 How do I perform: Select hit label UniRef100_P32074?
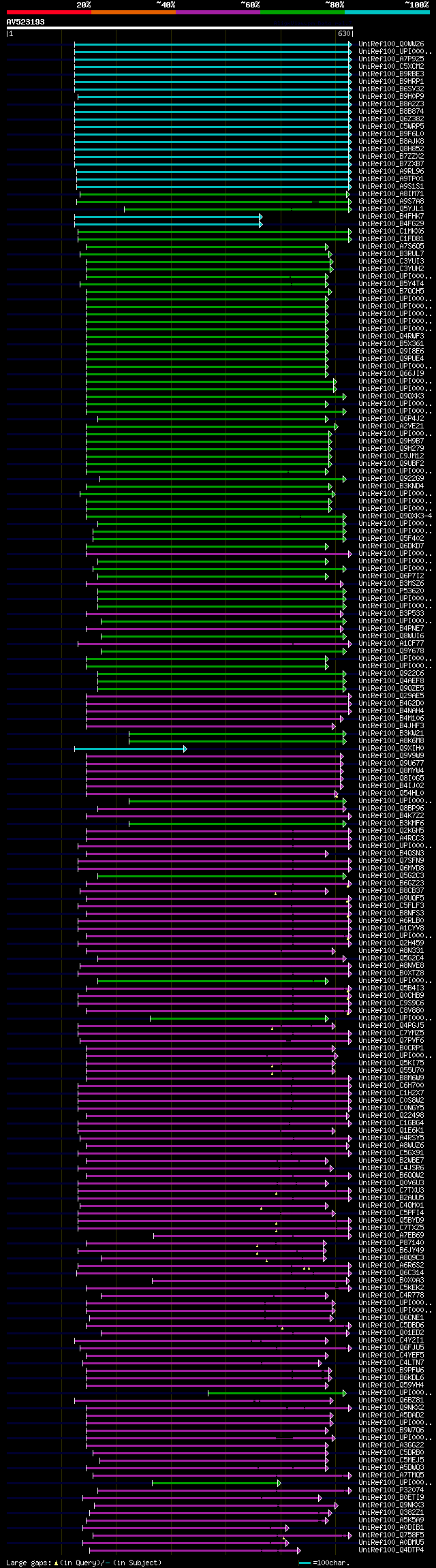[x=391, y=1490]
